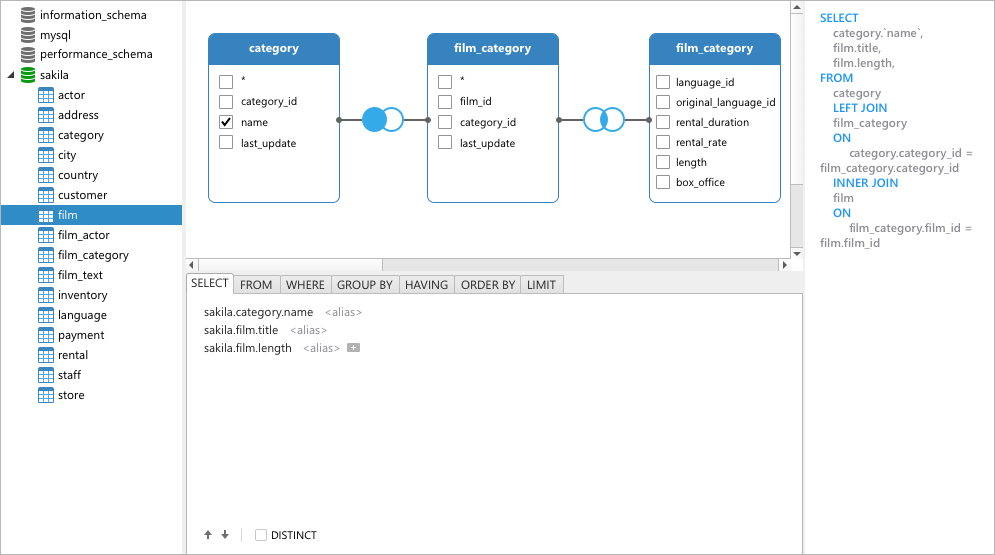This screenshot has width=995, height=555.
Task: Click the film_category table icon in tree
Action: (x=46, y=255)
